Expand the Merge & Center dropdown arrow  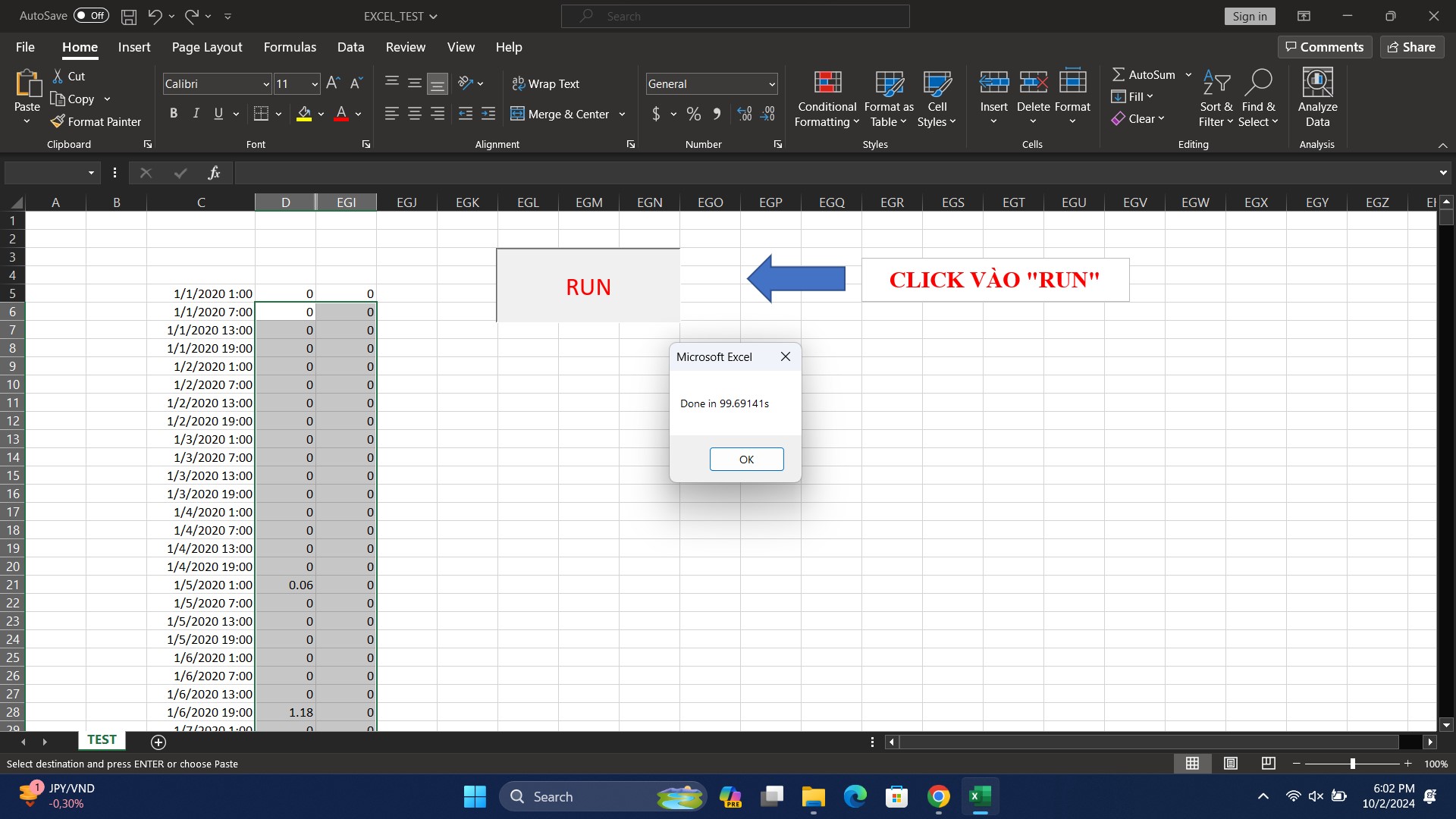622,114
